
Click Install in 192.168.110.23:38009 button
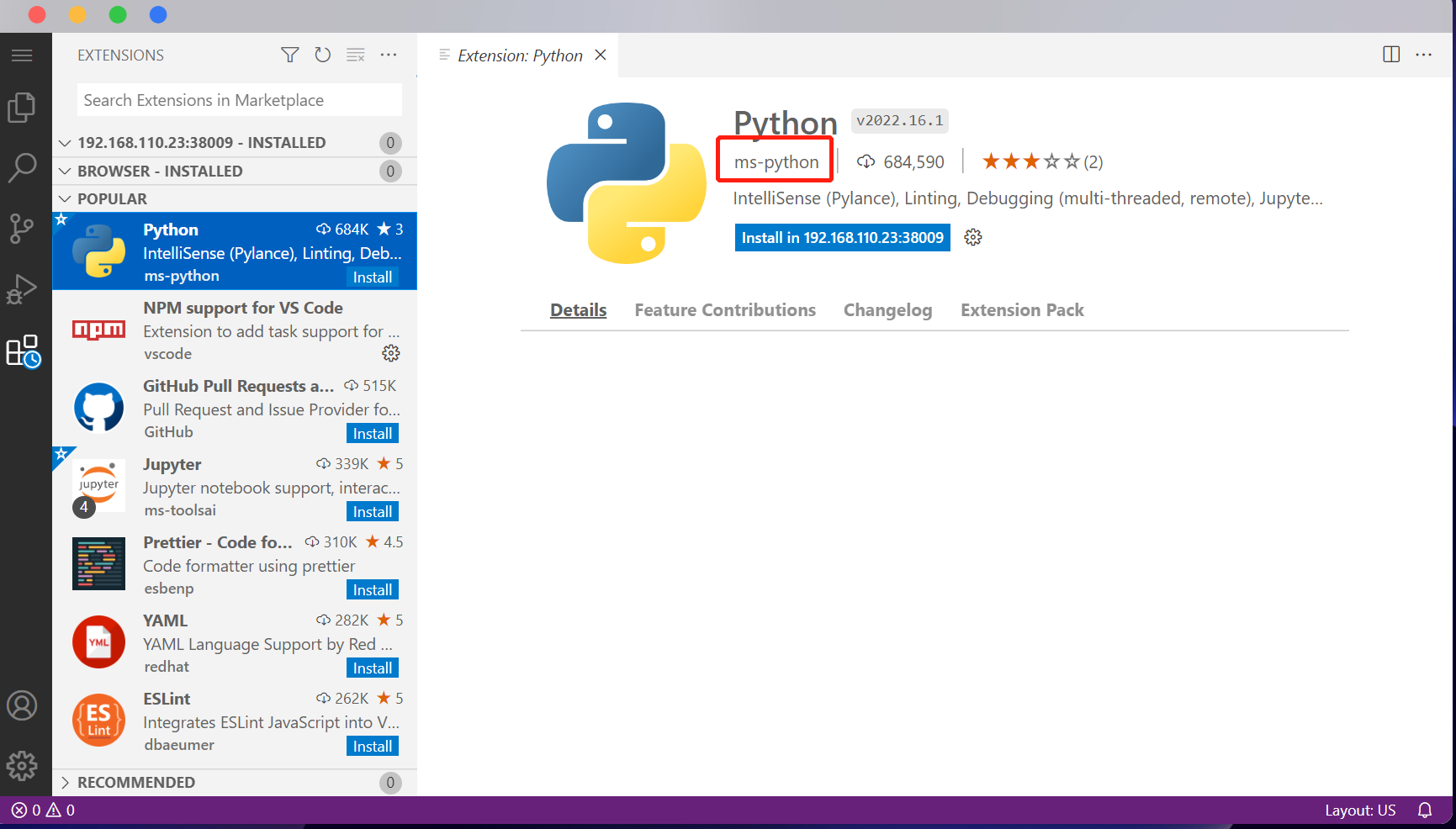(x=843, y=238)
